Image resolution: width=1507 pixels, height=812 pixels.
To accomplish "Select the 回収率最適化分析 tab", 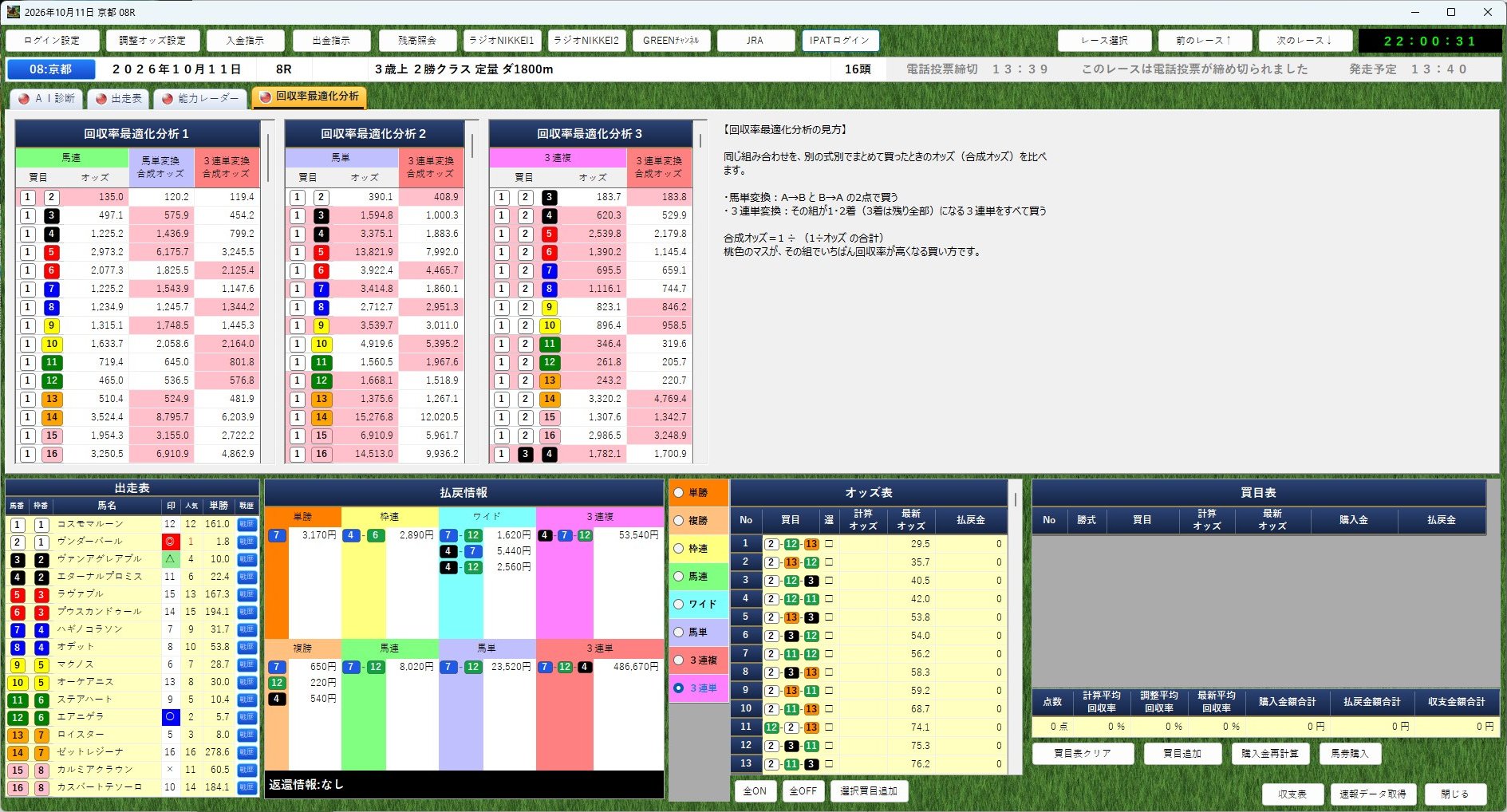I will tap(310, 97).
